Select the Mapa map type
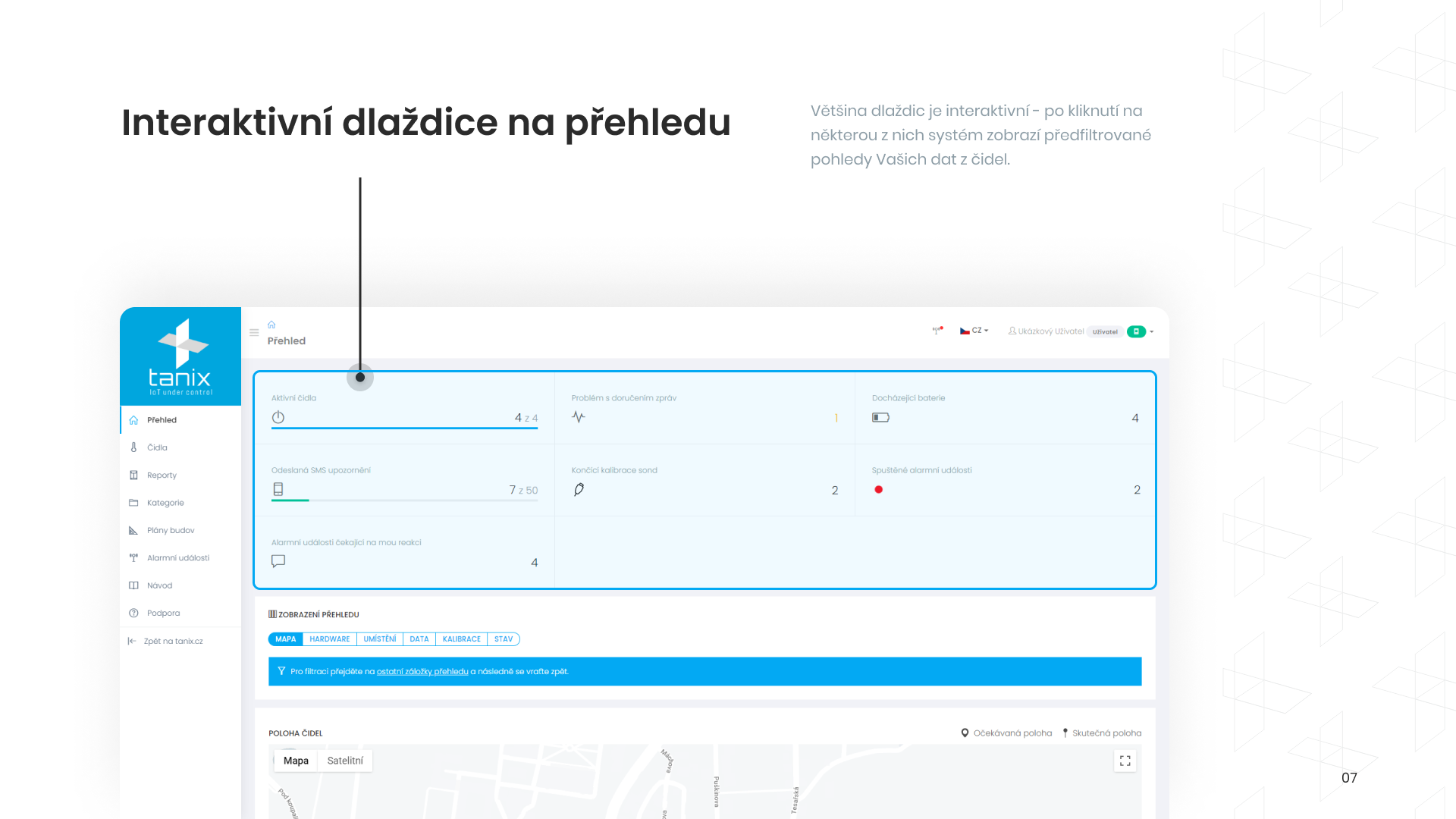Screen dimensions: 1456x819 pyautogui.click(x=296, y=761)
